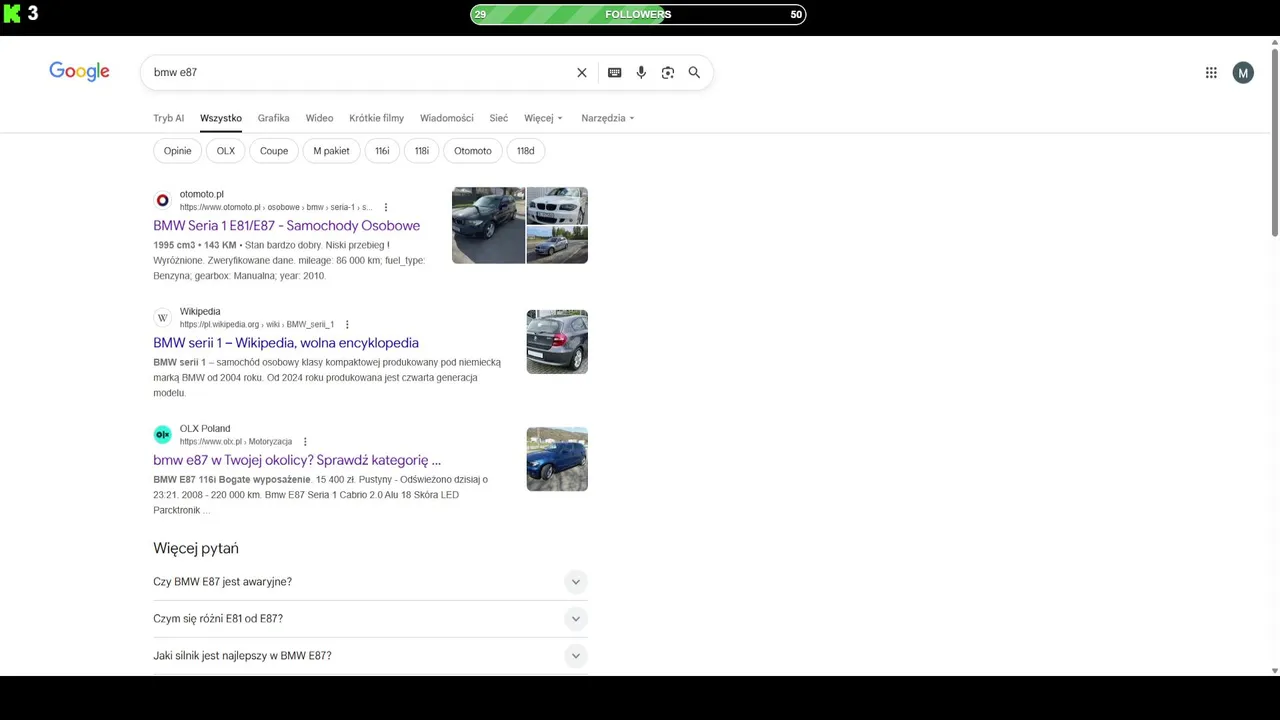Click the Google logo

(x=79, y=72)
